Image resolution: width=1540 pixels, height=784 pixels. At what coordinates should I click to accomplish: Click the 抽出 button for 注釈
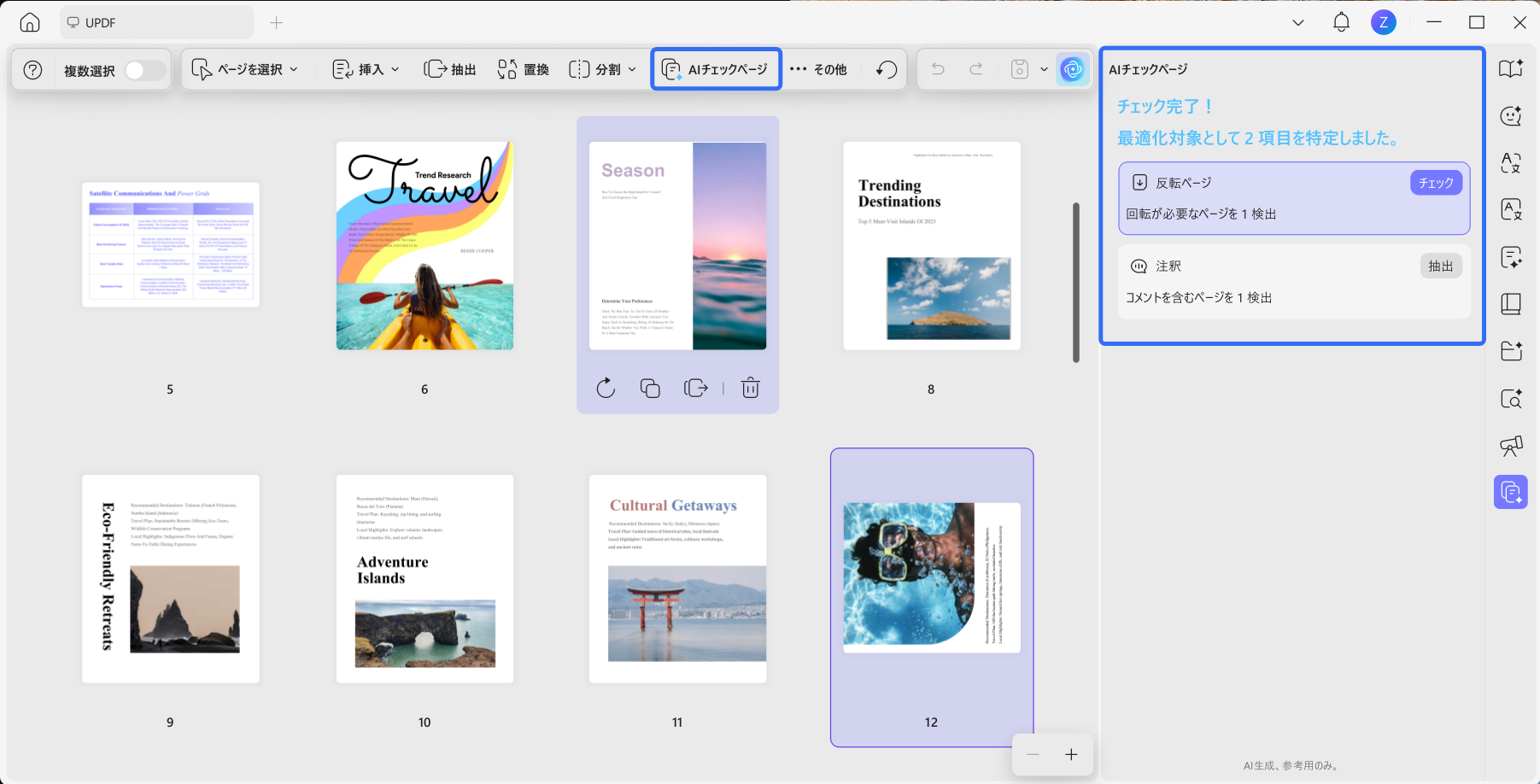1440,266
